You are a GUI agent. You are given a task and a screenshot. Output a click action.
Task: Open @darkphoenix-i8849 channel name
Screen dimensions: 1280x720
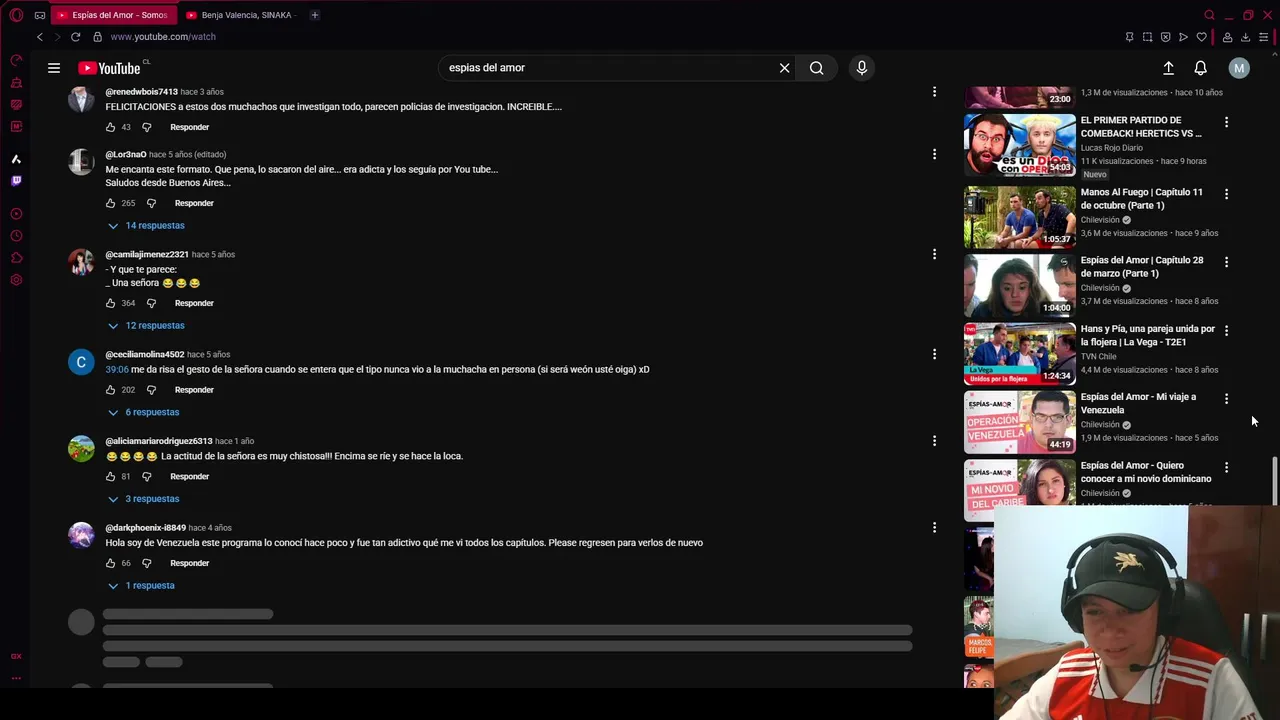click(x=146, y=528)
